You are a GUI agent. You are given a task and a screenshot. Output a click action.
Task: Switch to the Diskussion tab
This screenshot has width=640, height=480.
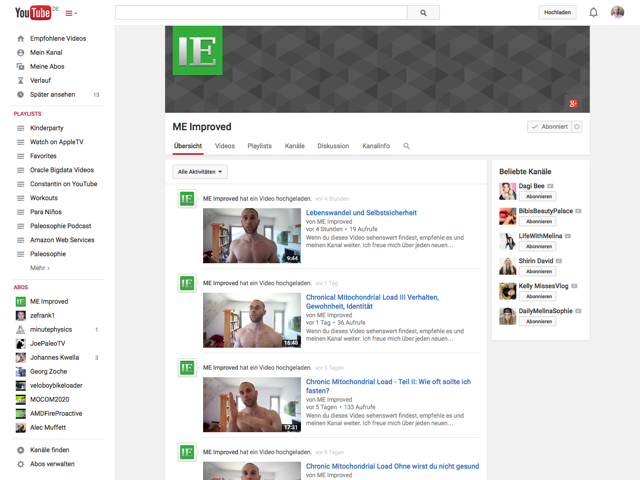click(333, 146)
